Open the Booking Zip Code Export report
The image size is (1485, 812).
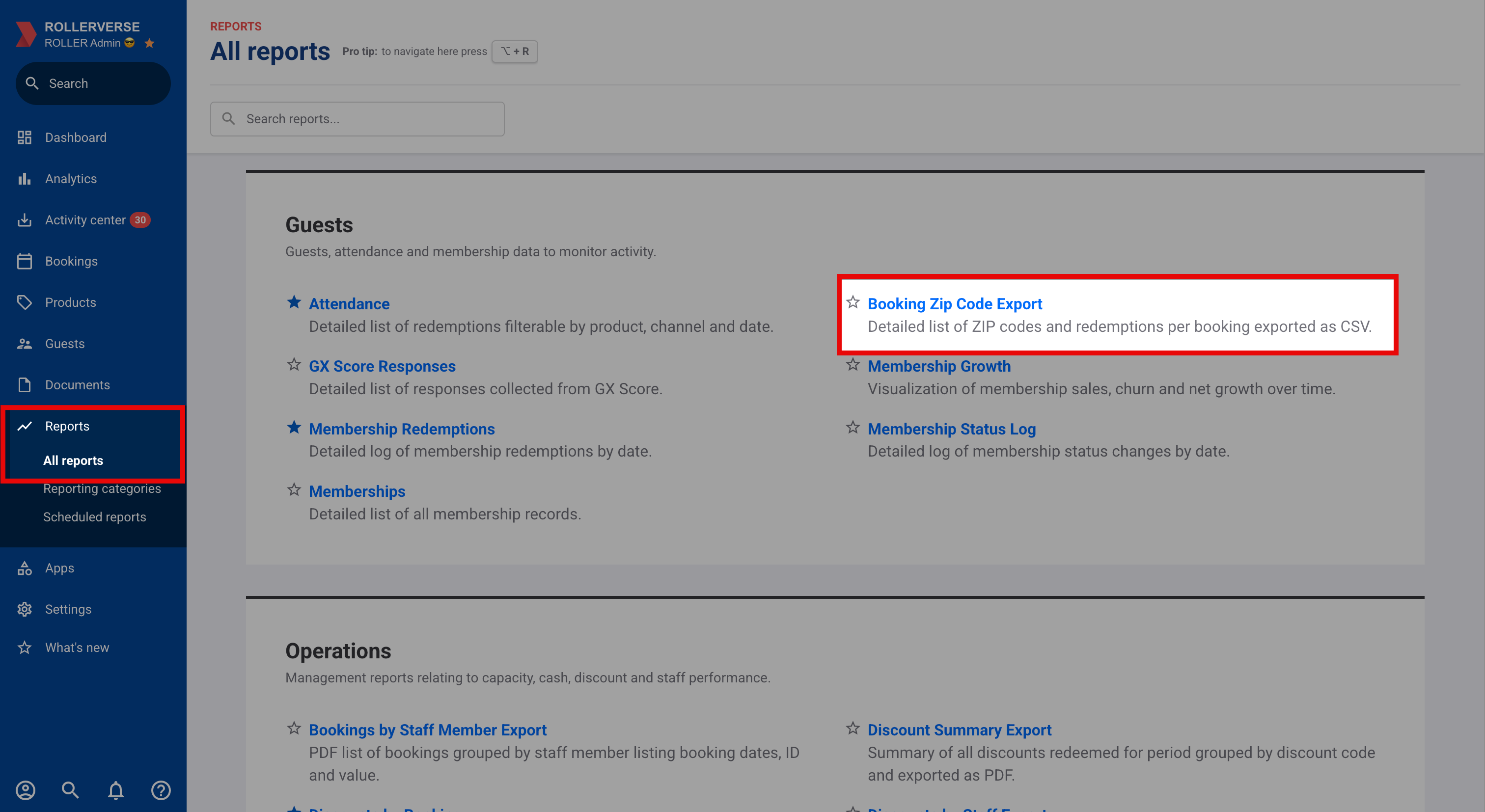[x=955, y=304]
